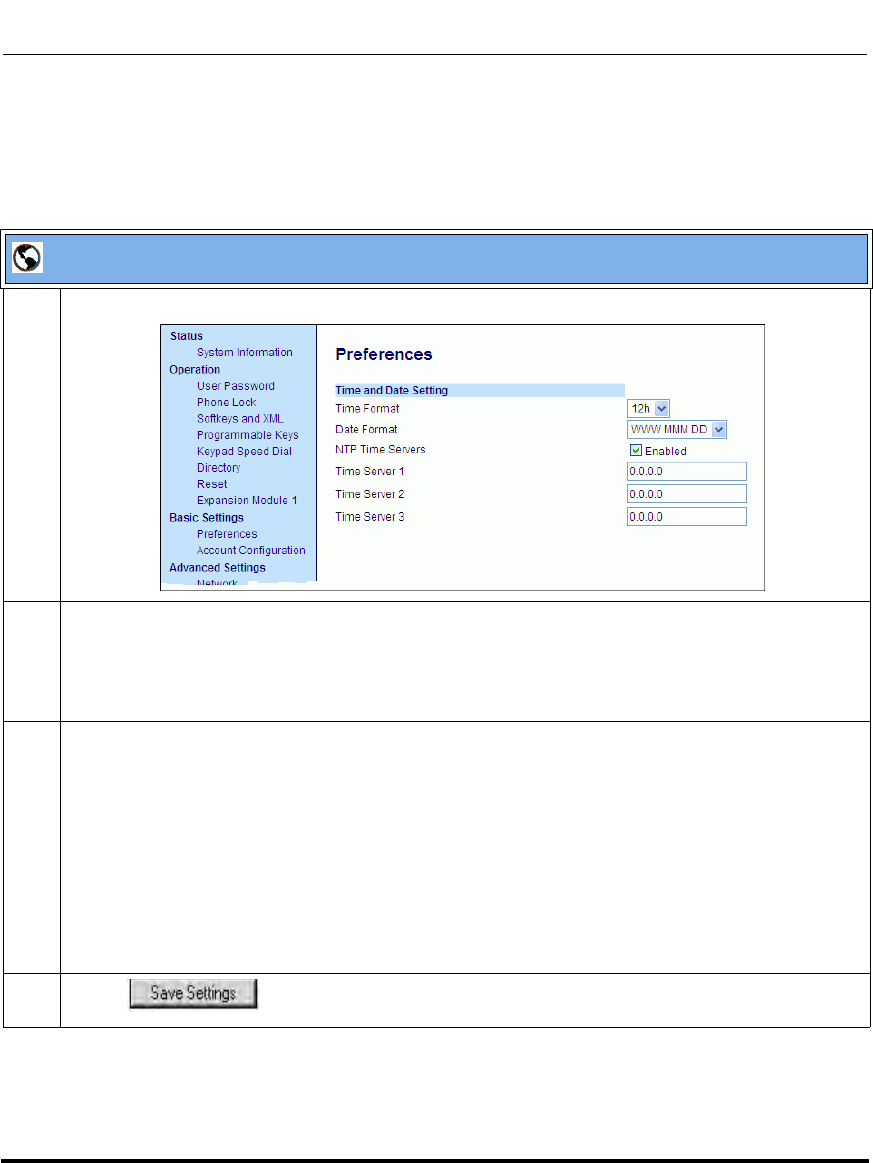Go to the Phone Lock page
Viewport: 873px width, 1163px height.
tap(226, 402)
